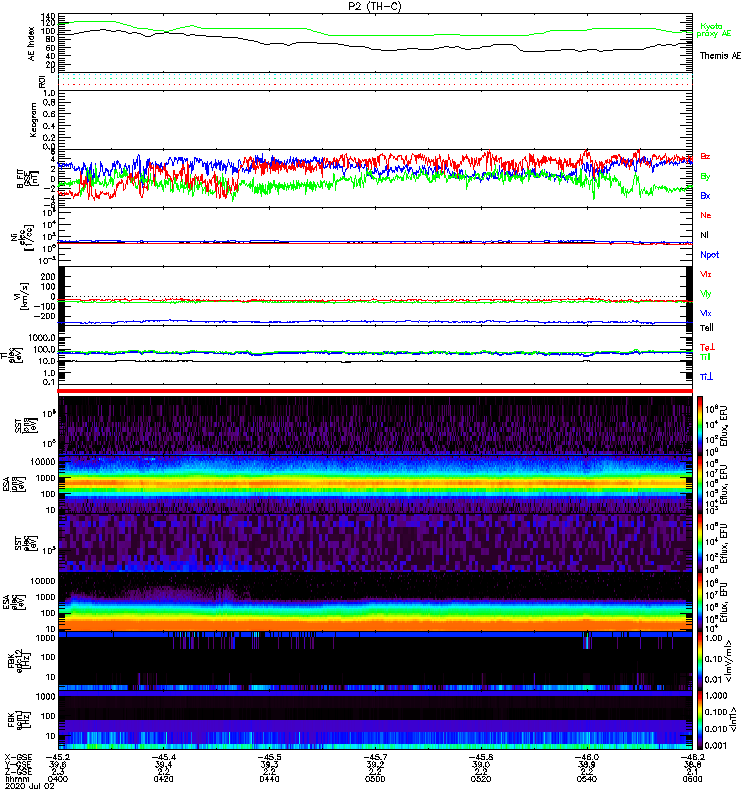Select the green "Kyoto proxy AE" legend label

(713, 30)
